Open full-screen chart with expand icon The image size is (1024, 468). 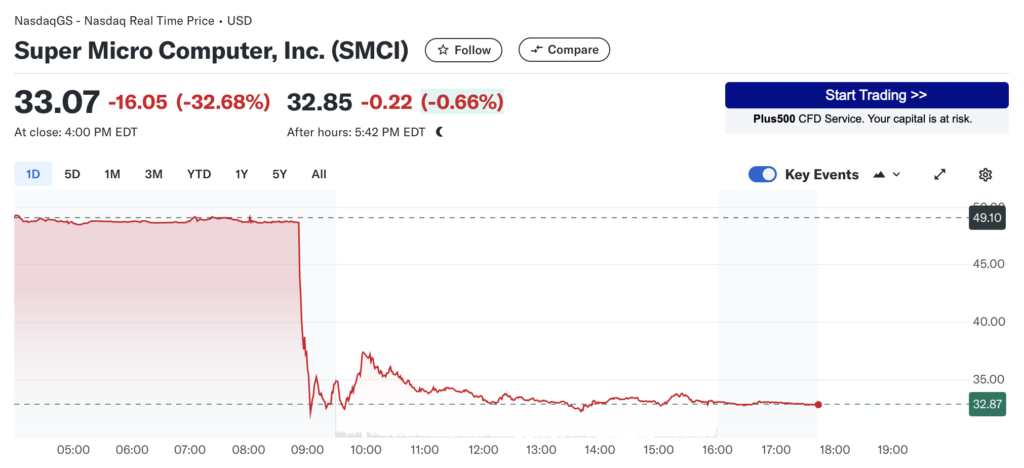pyautogui.click(x=940, y=174)
